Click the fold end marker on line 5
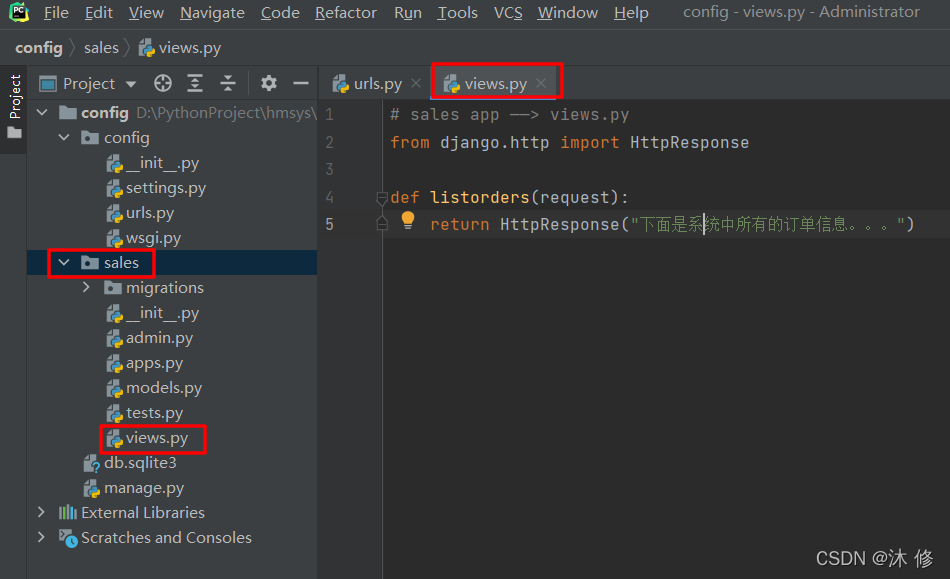 coord(382,224)
